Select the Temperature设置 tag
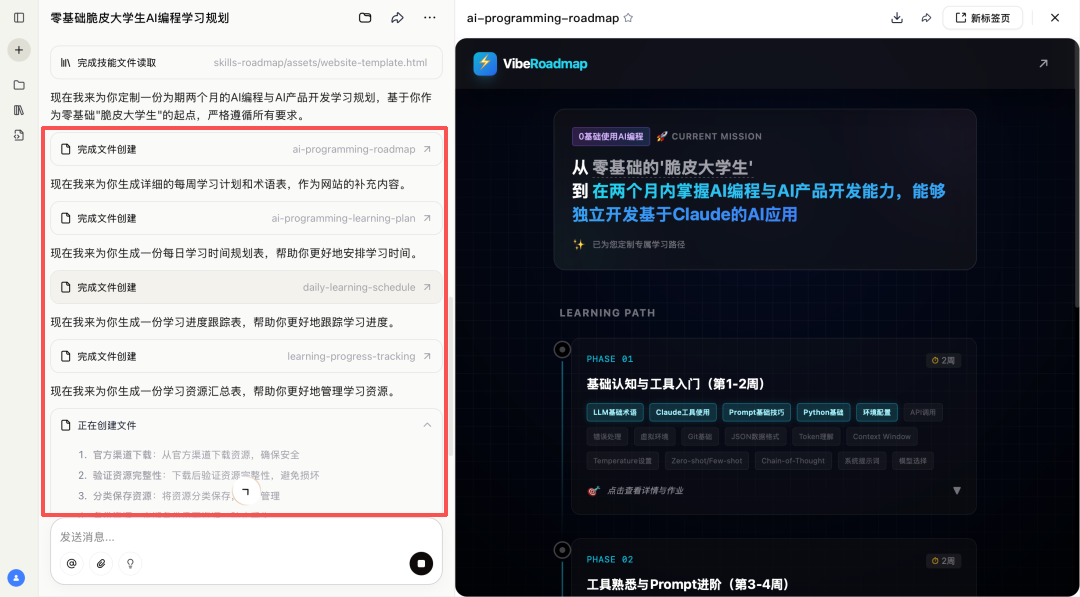 (x=623, y=461)
